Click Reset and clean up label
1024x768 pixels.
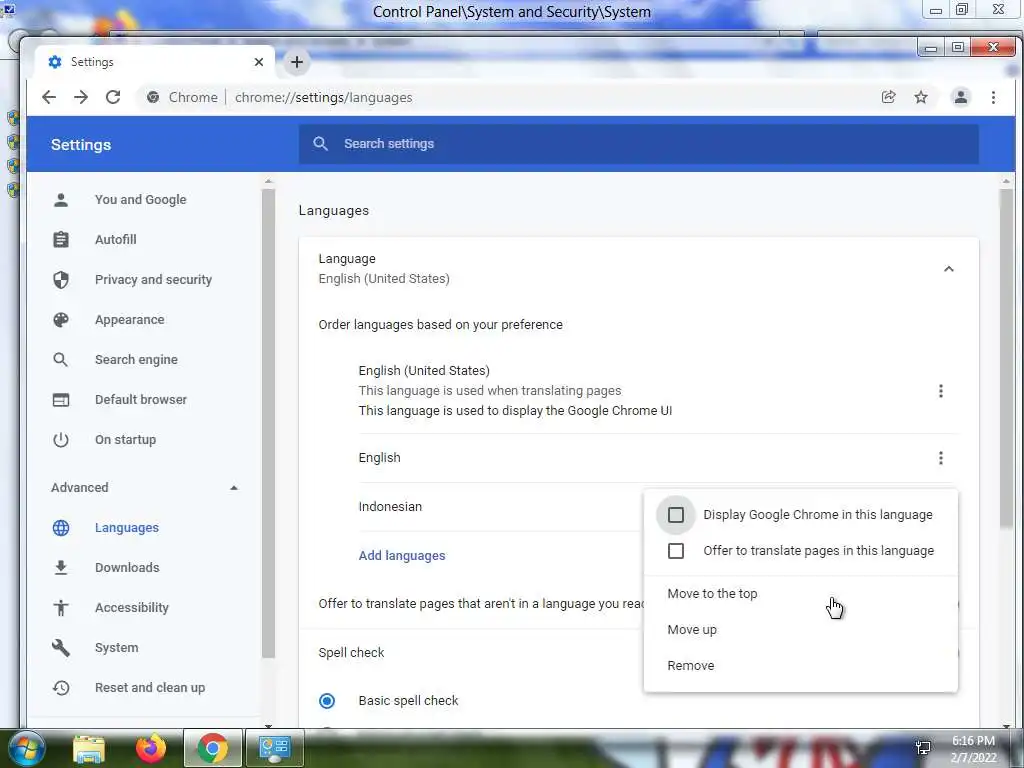[x=150, y=688]
